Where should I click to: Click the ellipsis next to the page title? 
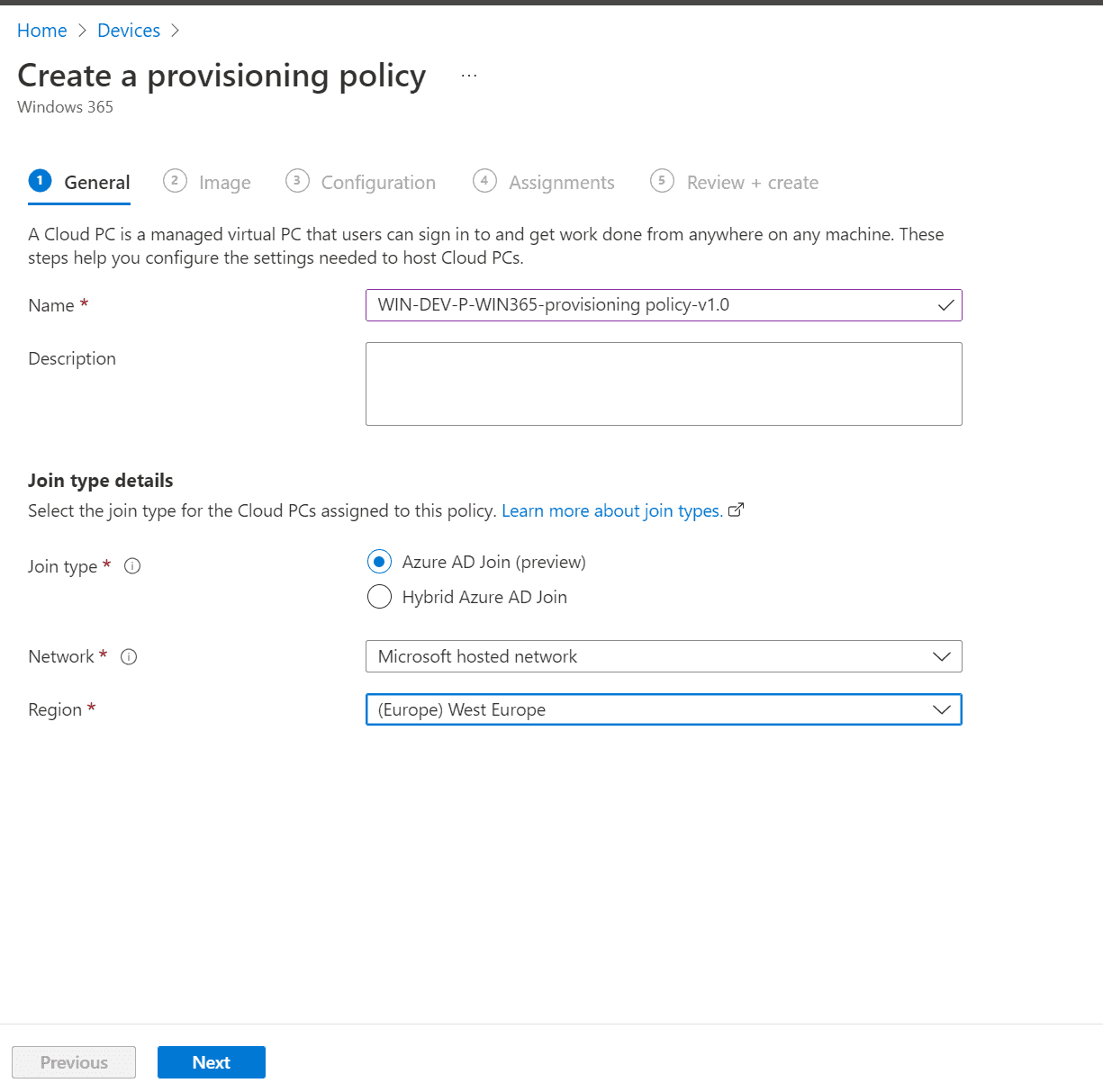pyautogui.click(x=469, y=74)
